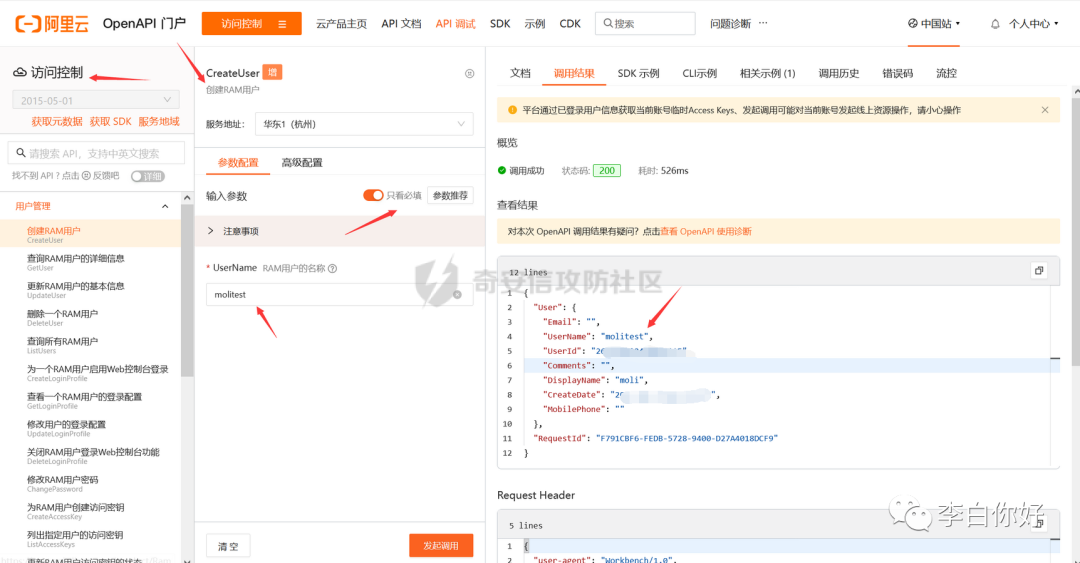Select 为RAM用户创建访问密钥 CreateAccessKey
This screenshot has width=1080, height=563.
pyautogui.click(x=91, y=510)
